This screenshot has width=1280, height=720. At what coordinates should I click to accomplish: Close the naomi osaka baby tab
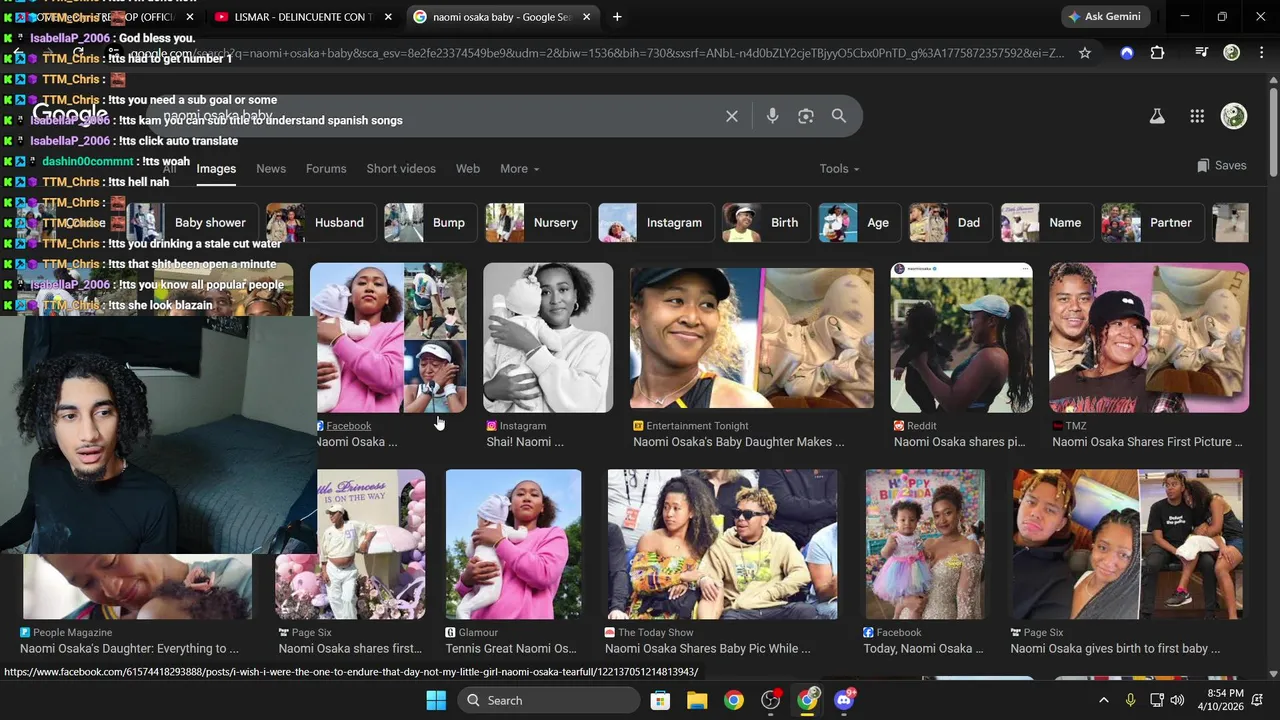[x=587, y=17]
